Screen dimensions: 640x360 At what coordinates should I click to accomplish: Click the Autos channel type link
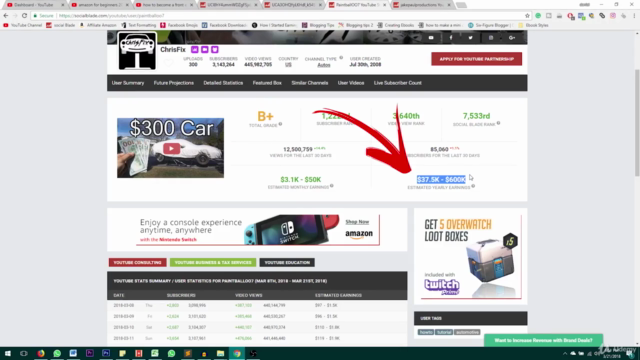[324, 65]
